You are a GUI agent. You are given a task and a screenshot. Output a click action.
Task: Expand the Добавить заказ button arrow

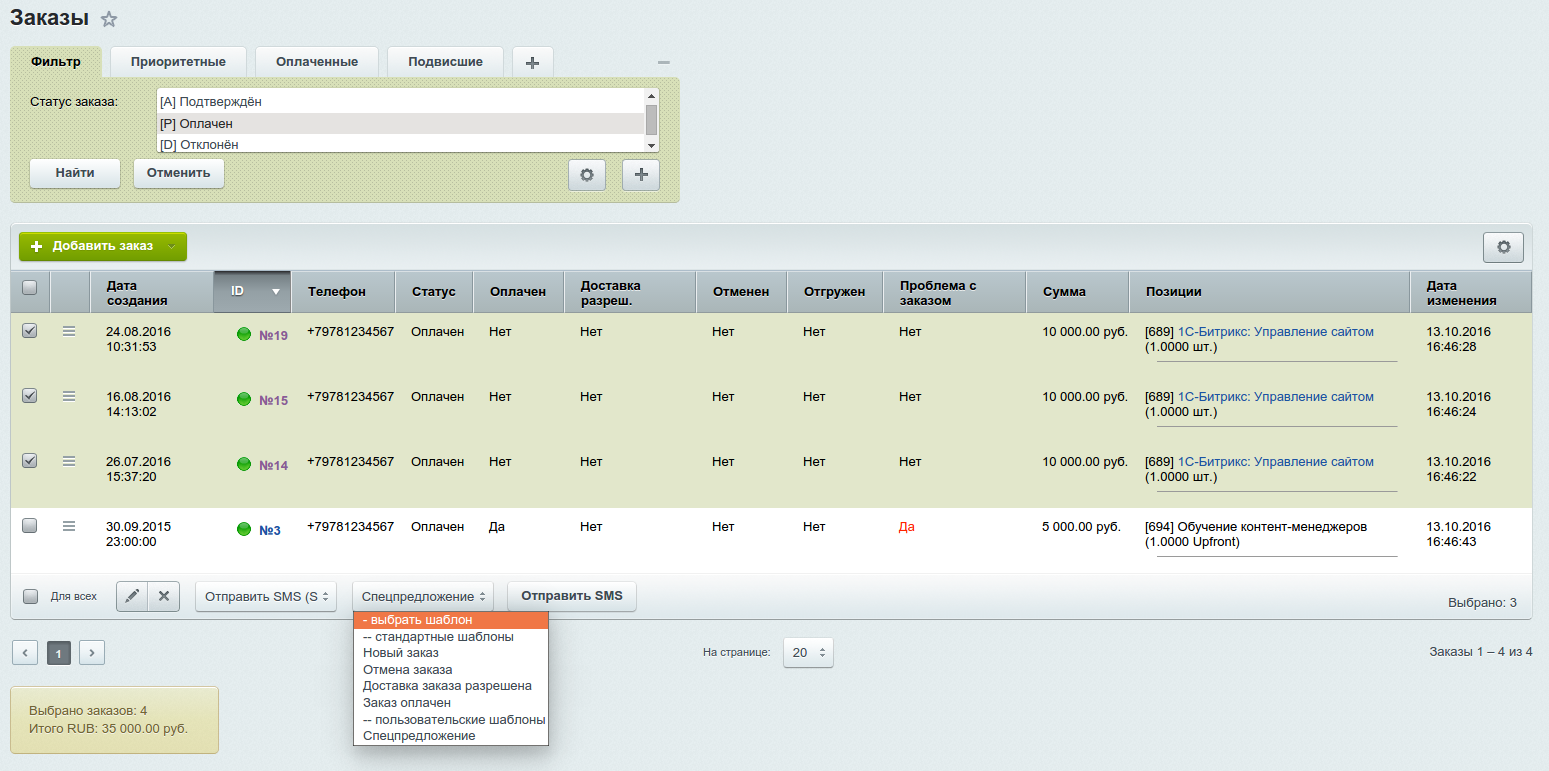point(172,246)
